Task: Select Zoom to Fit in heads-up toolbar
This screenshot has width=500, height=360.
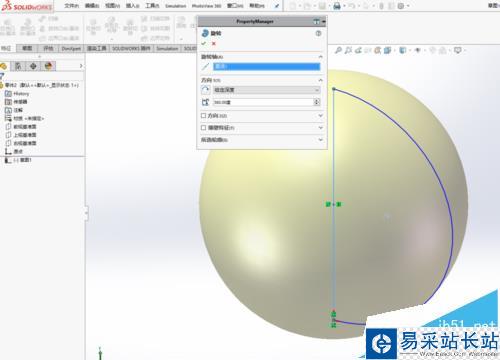Action: click(x=338, y=50)
